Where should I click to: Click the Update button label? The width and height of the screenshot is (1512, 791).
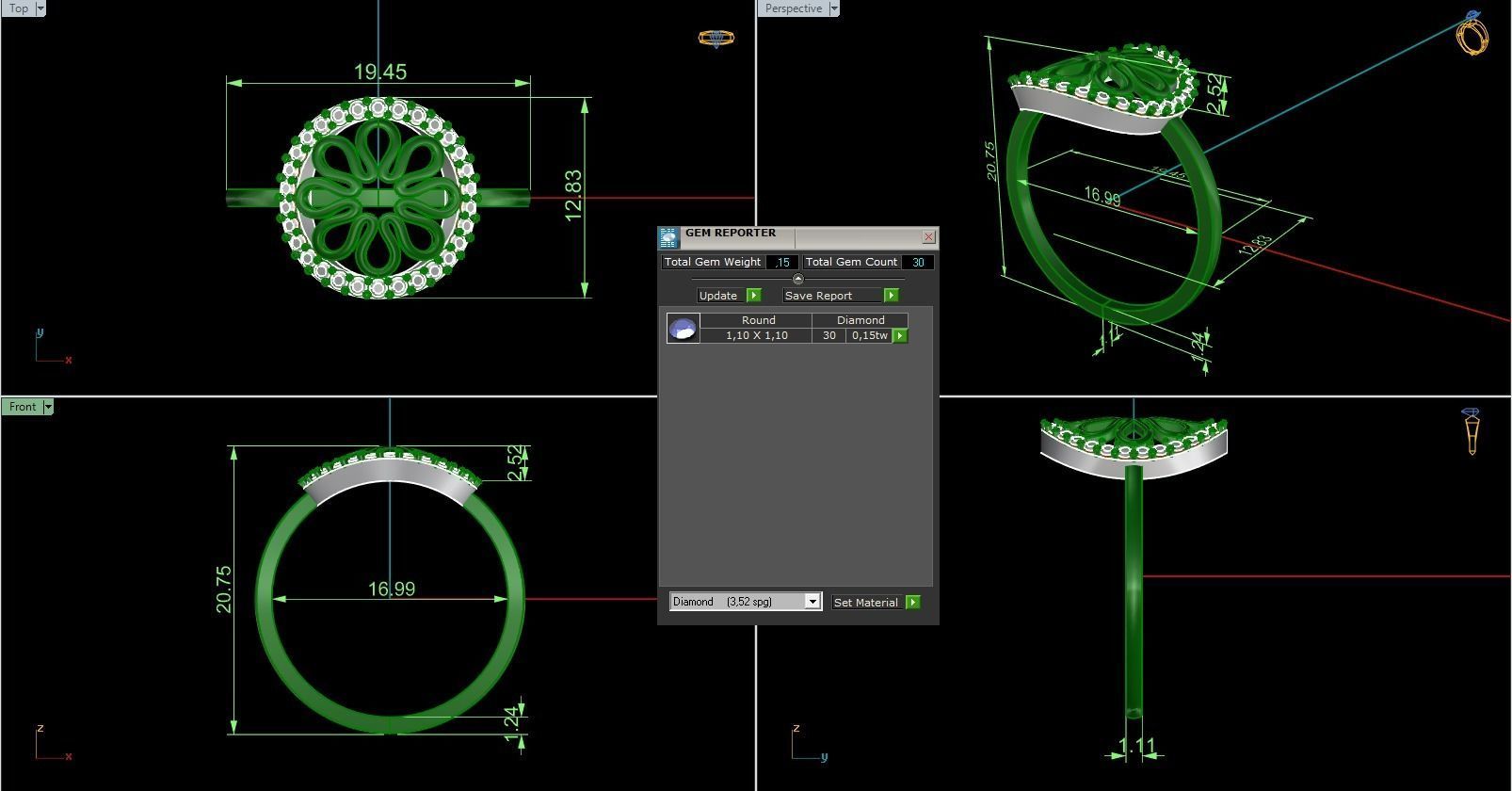tap(718, 296)
